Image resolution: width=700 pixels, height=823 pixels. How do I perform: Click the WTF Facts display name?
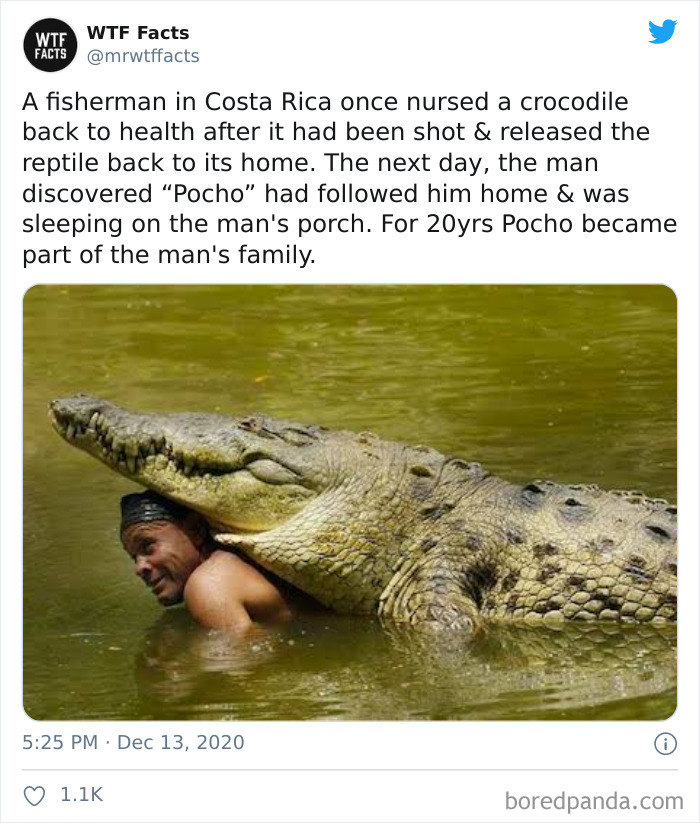[137, 31]
